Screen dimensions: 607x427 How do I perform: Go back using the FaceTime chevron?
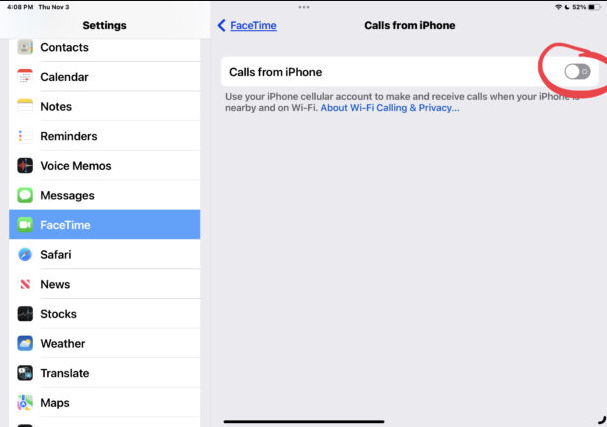pyautogui.click(x=221, y=25)
